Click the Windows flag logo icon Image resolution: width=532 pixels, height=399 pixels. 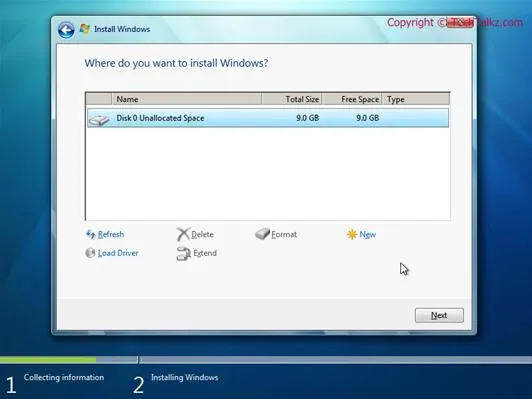84,29
